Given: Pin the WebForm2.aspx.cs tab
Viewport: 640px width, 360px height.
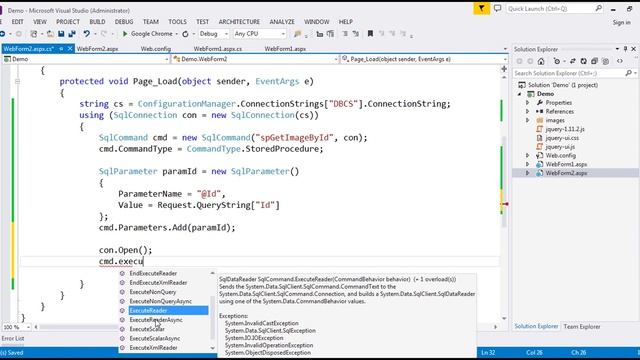Looking at the screenshot, I should click(61, 49).
